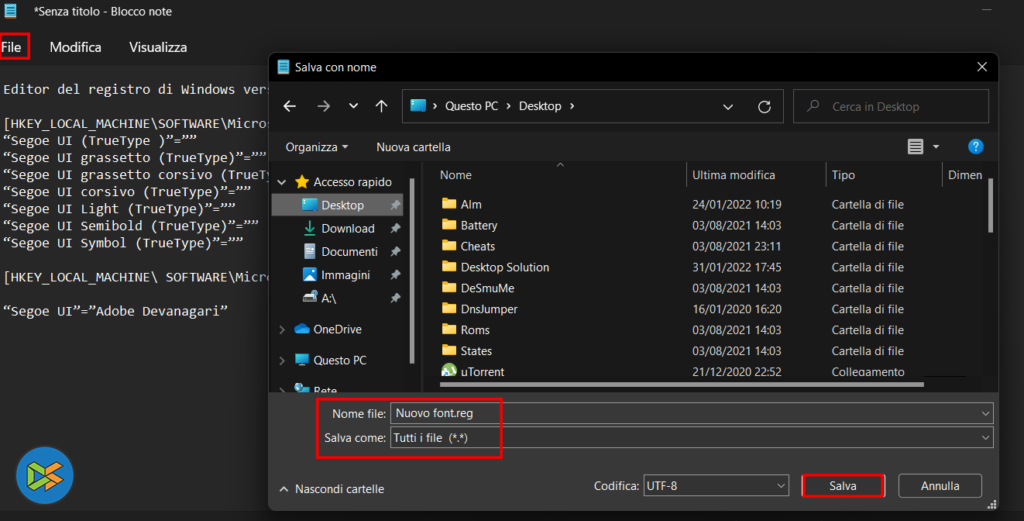Screen dimensions: 1024x521
Task: Click the view layout options icon
Action: click(x=915, y=147)
